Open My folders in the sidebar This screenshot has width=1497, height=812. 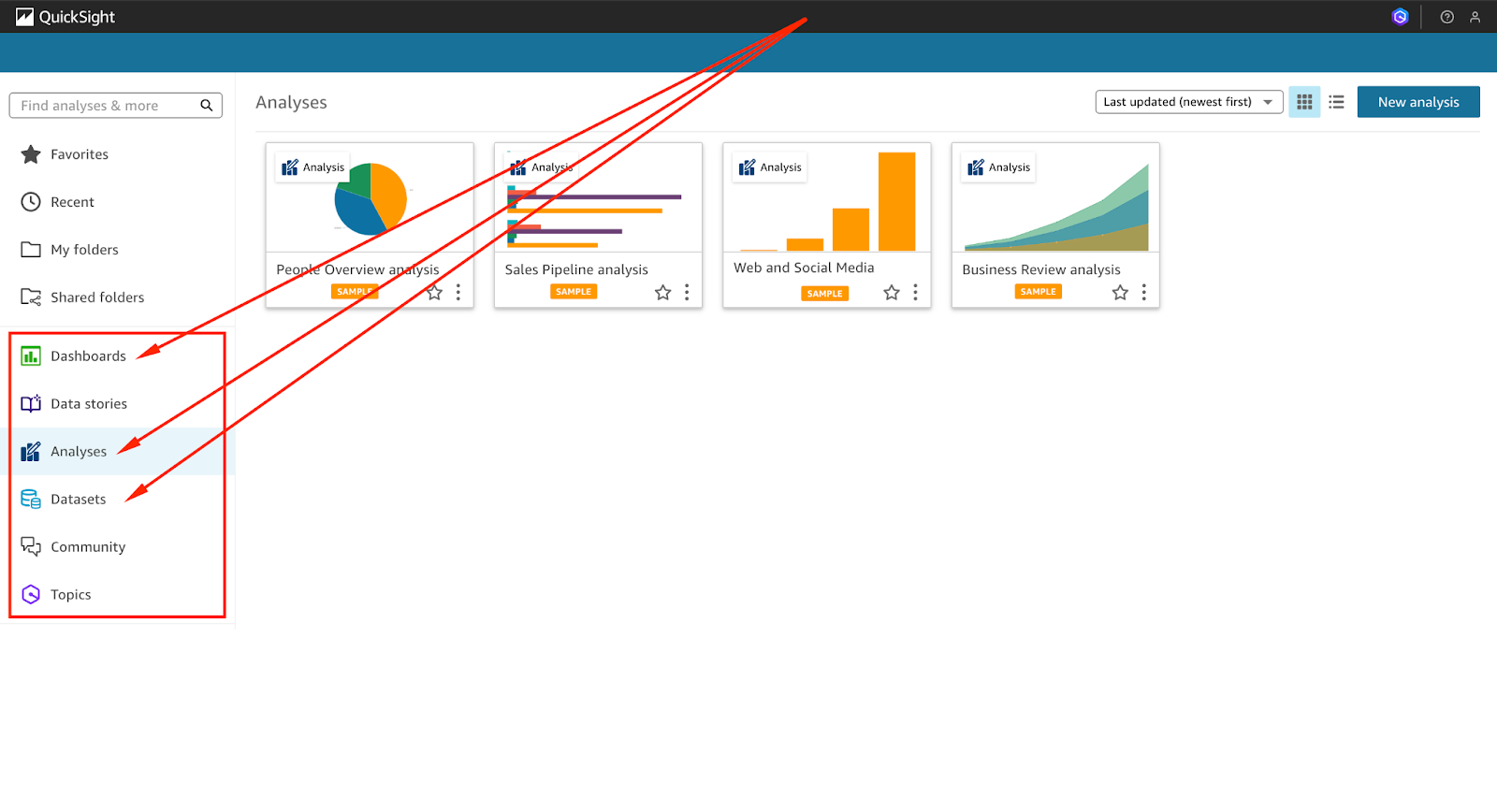(x=85, y=250)
